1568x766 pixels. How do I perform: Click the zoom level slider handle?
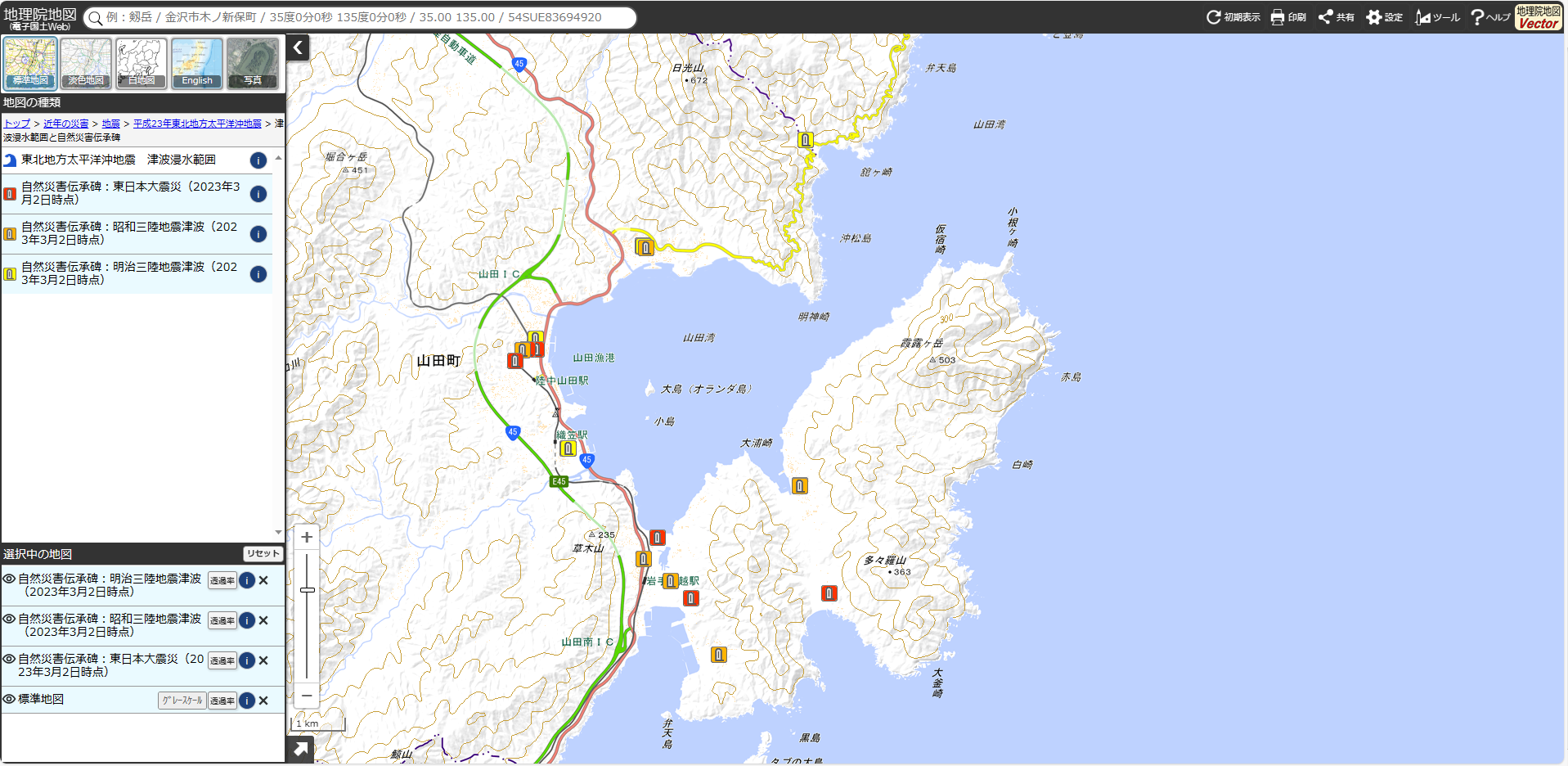[308, 590]
